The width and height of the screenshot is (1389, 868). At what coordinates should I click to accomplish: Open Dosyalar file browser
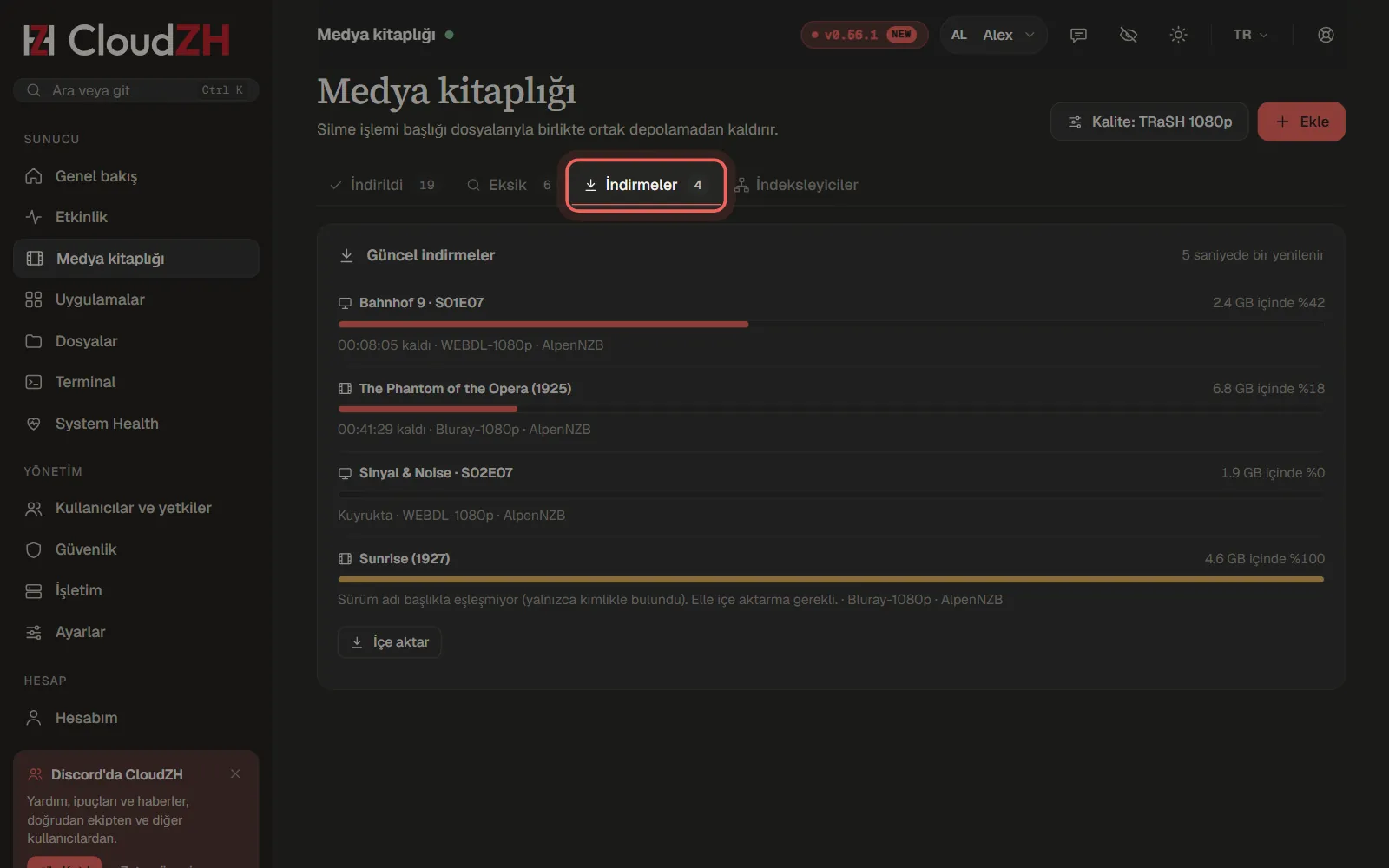(x=136, y=341)
